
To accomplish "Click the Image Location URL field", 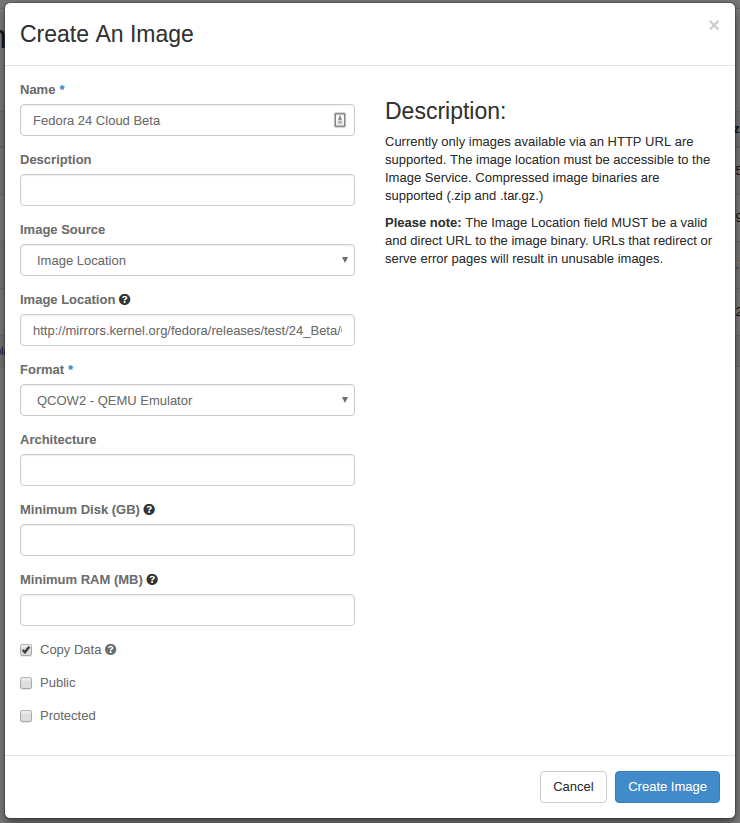I will coord(187,330).
